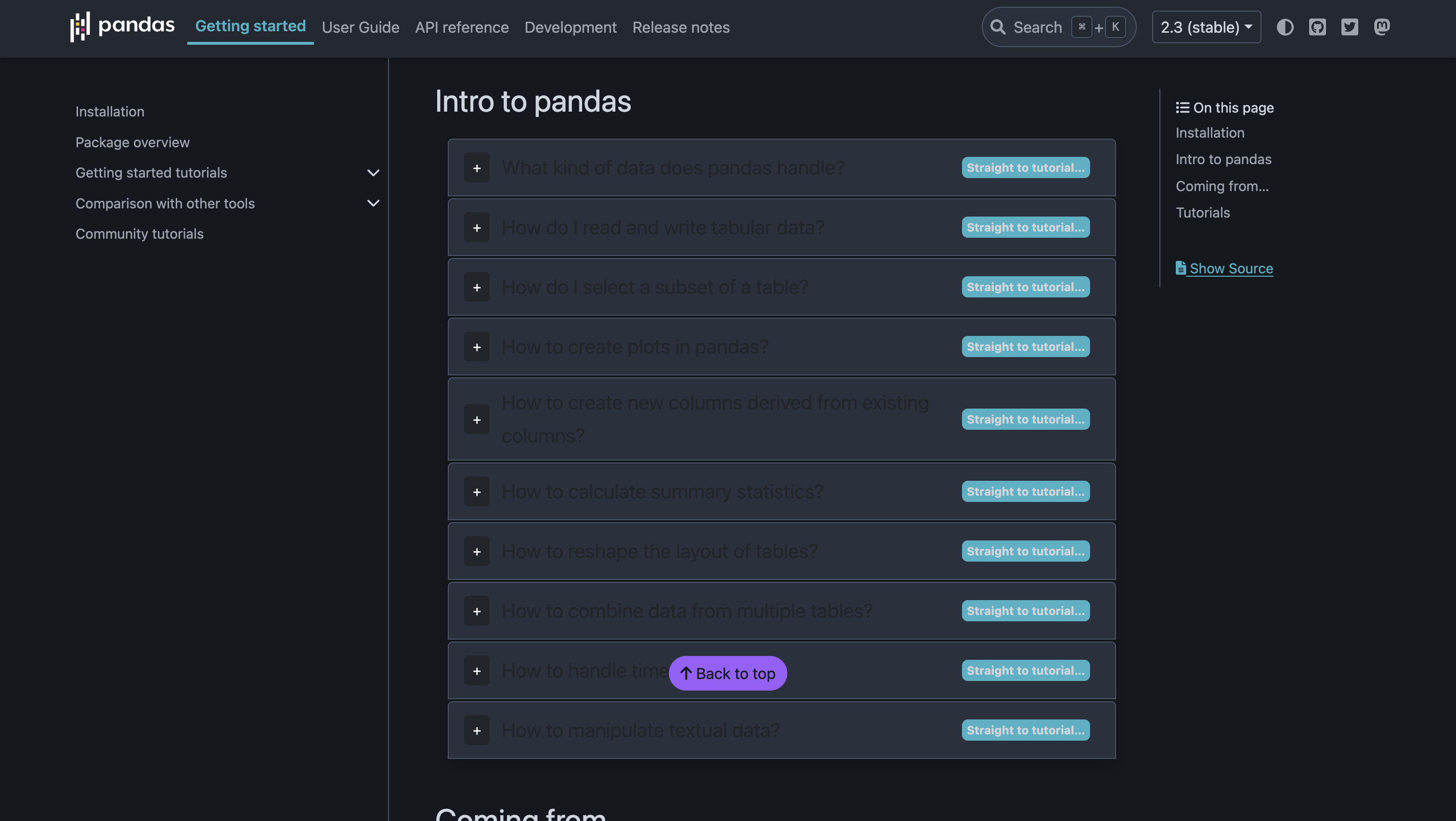Expand 'How to calculate summary statistics?' plus icon
This screenshot has width=1456, height=821.
[x=477, y=491]
